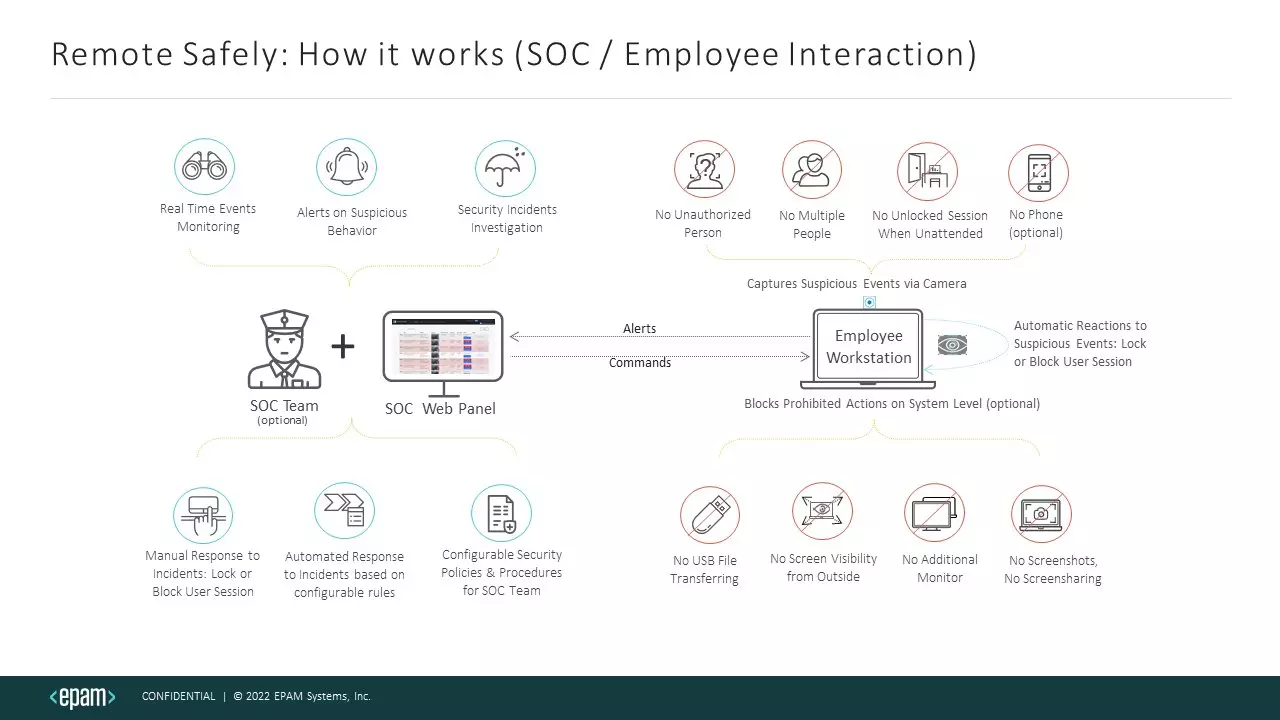The width and height of the screenshot is (1280, 720).
Task: Select the Employee Workstation laptop box
Action: (x=868, y=347)
